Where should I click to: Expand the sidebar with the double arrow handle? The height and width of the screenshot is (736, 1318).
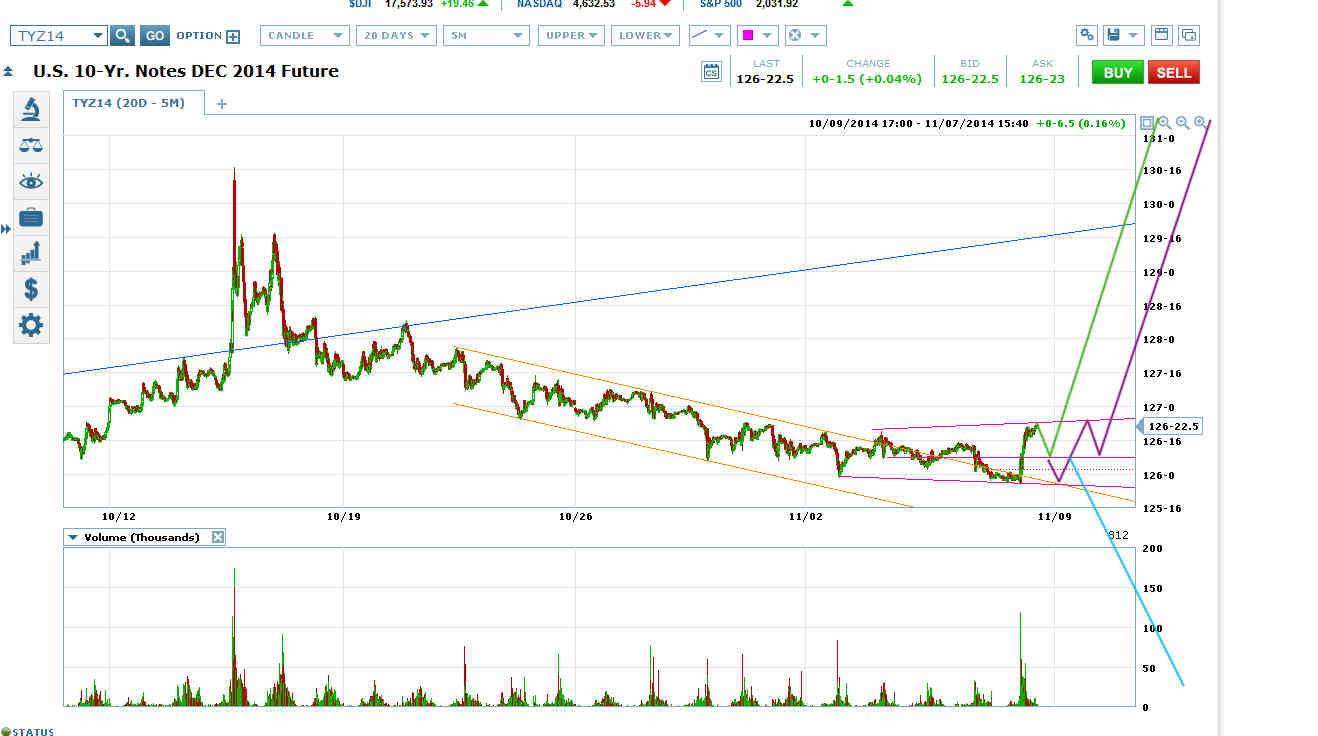(x=6, y=230)
